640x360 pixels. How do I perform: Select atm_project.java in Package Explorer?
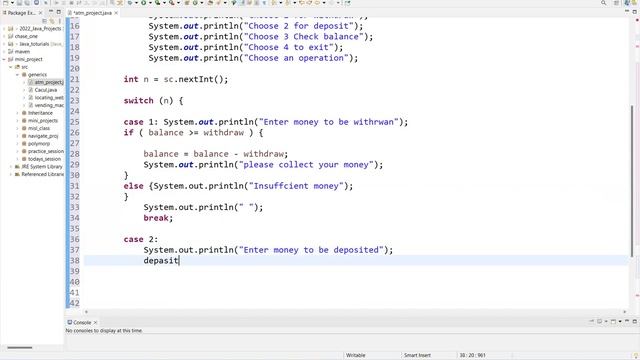pos(49,82)
